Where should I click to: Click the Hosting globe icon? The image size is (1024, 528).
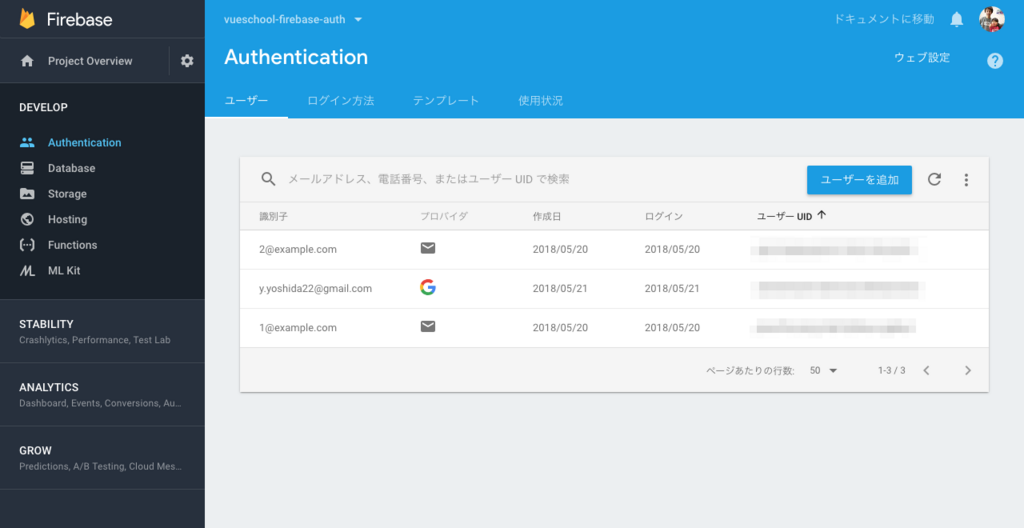click(x=27, y=219)
